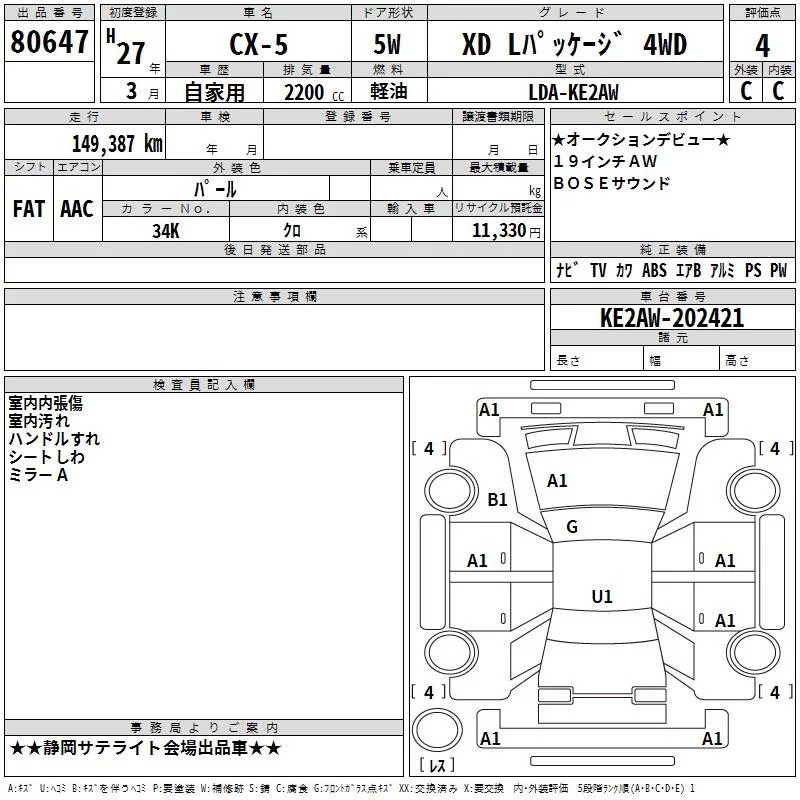Select the ハンドルすれ inspector note line
This screenshot has width=800, height=800.
54,439
